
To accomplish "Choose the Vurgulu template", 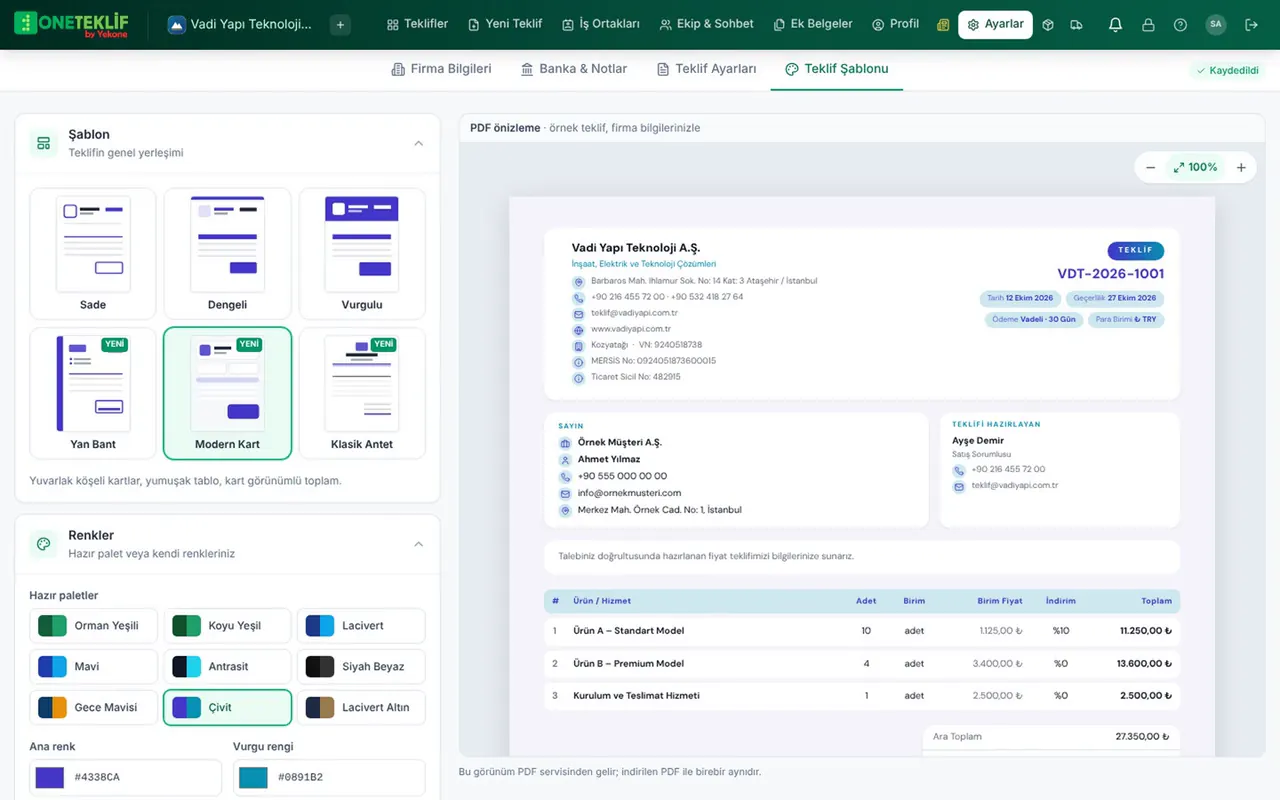I will tap(362, 254).
